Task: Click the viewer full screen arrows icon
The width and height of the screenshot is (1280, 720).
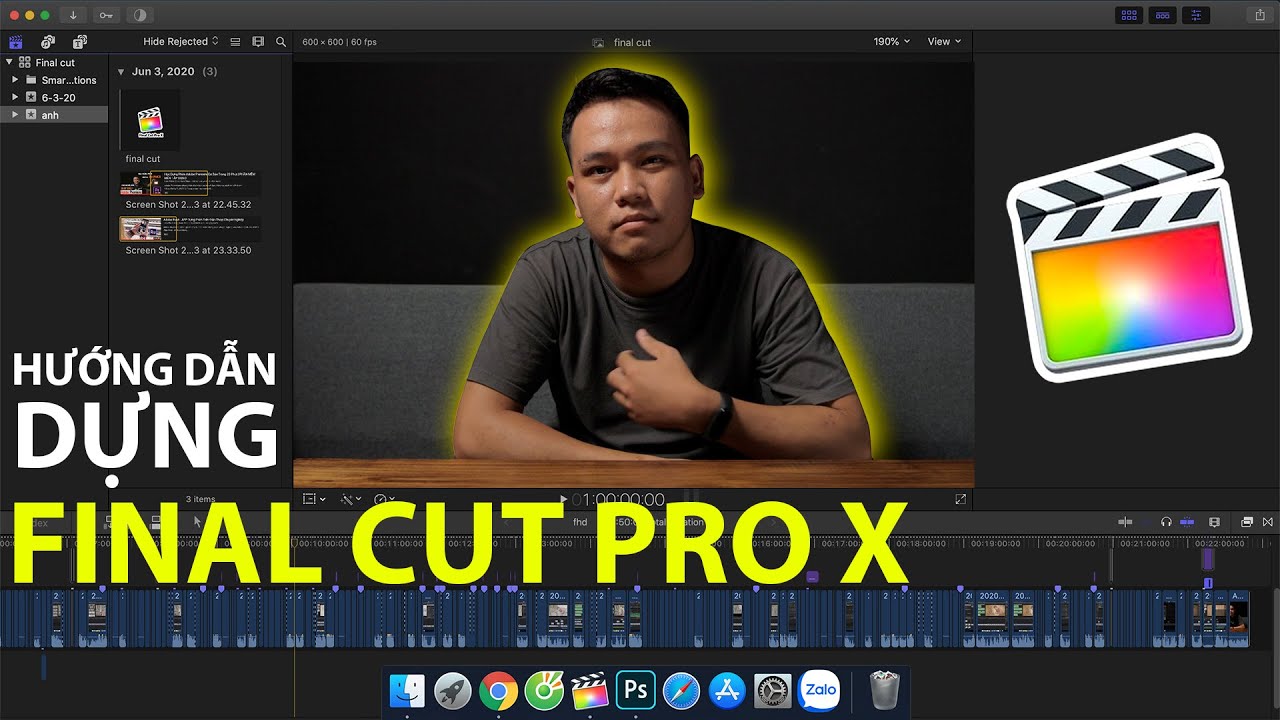Action: tap(961, 499)
